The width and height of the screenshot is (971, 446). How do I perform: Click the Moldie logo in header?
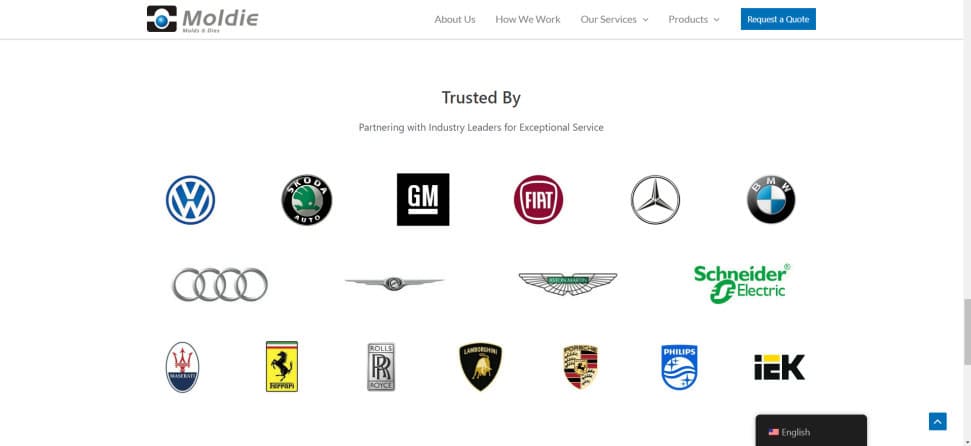point(202,19)
